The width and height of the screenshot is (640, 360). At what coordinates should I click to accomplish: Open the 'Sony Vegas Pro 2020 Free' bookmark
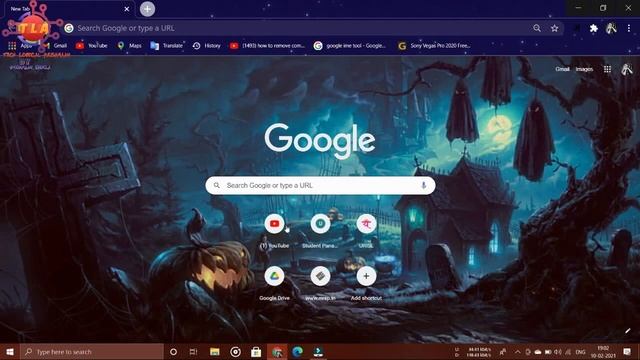[434, 46]
